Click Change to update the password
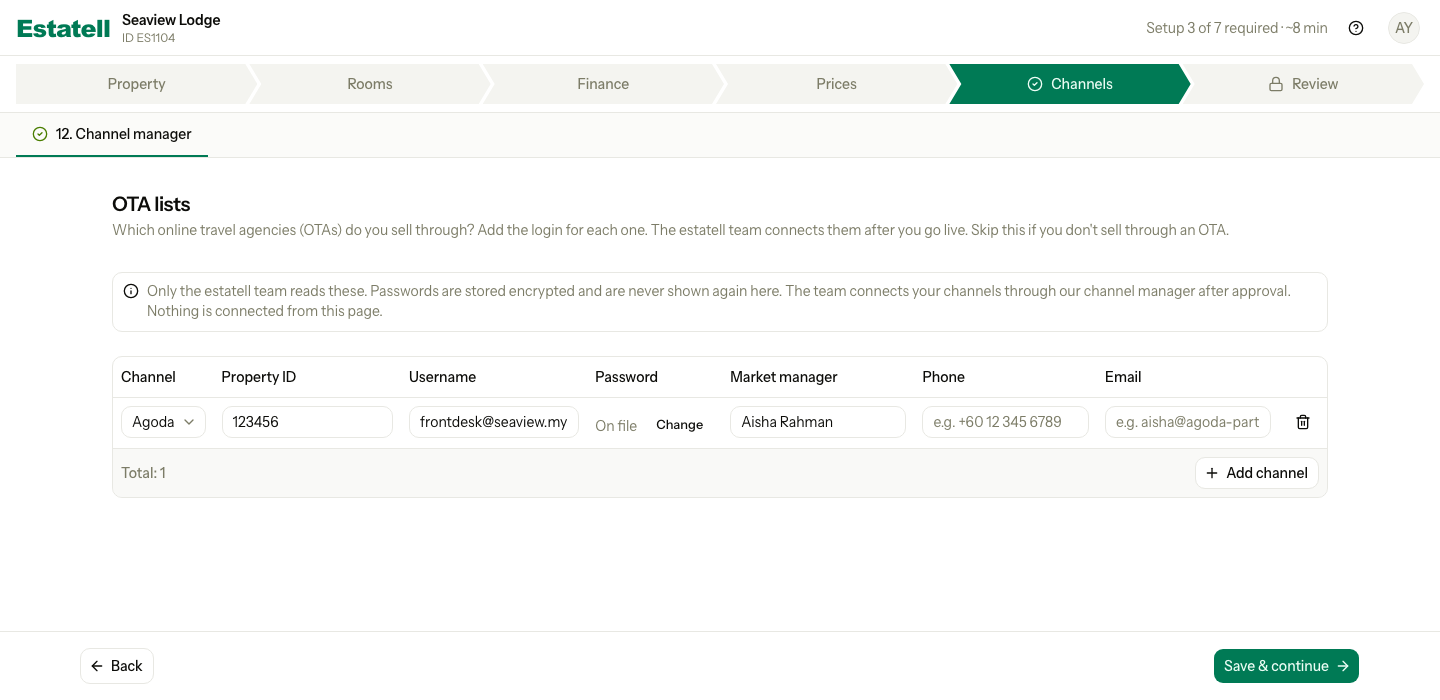The height and width of the screenshot is (700, 1440). pos(680,425)
